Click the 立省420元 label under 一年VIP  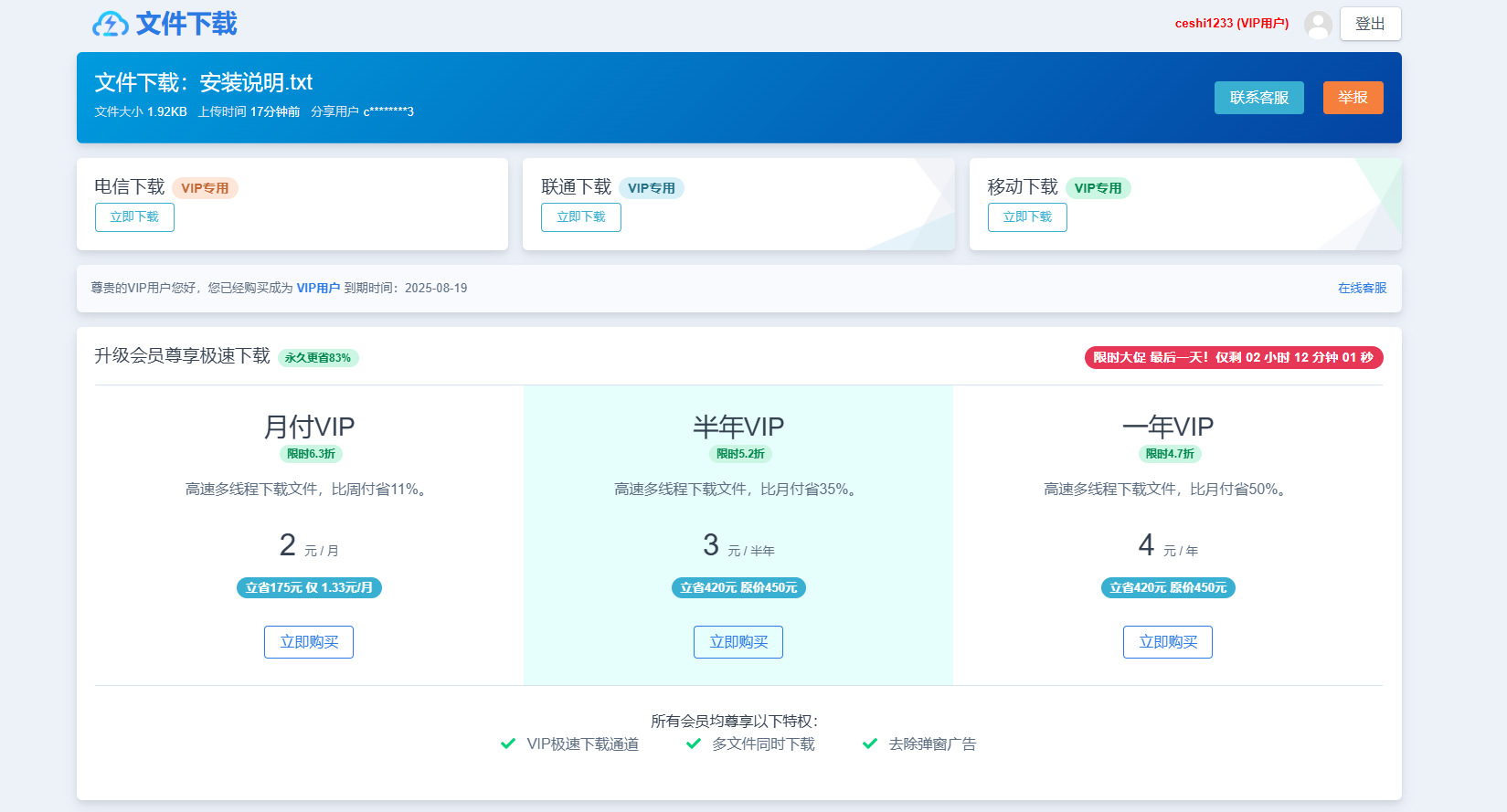pos(1168,587)
